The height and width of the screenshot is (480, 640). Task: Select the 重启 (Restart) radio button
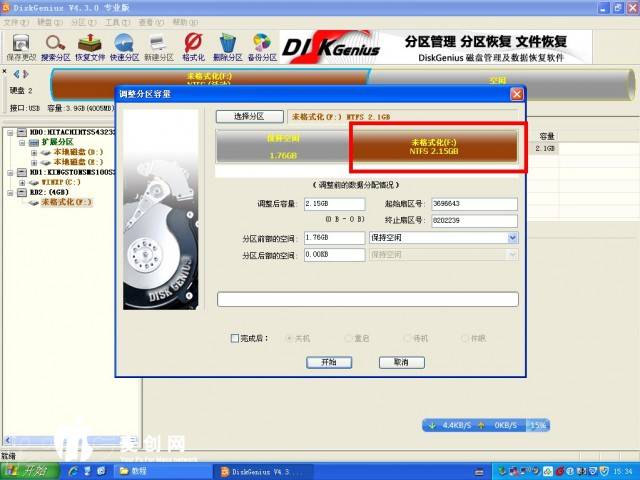click(349, 338)
